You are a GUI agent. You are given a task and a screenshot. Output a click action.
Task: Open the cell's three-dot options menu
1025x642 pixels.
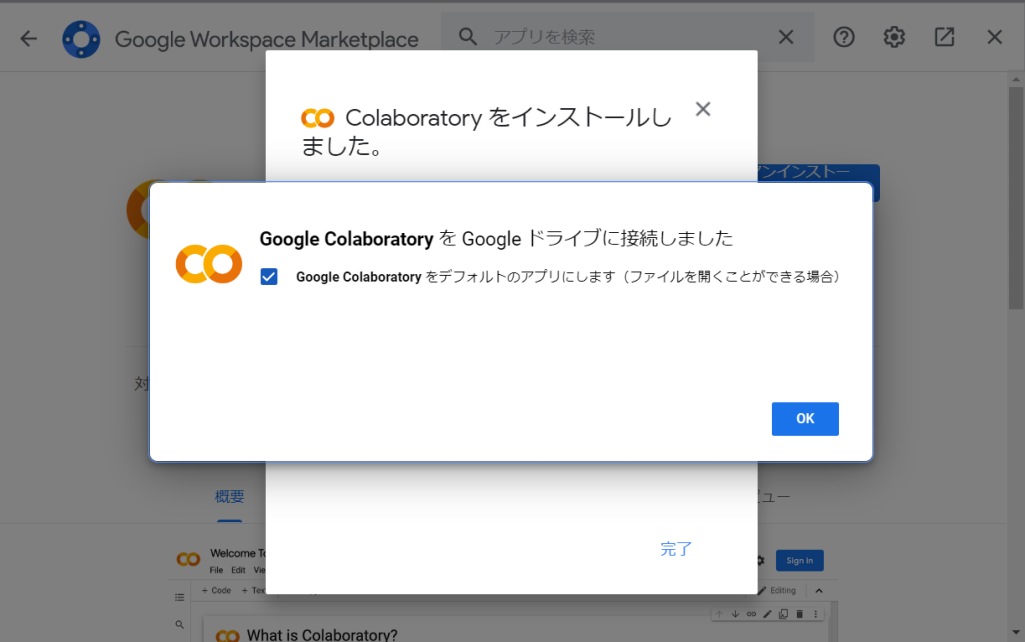[816, 614]
